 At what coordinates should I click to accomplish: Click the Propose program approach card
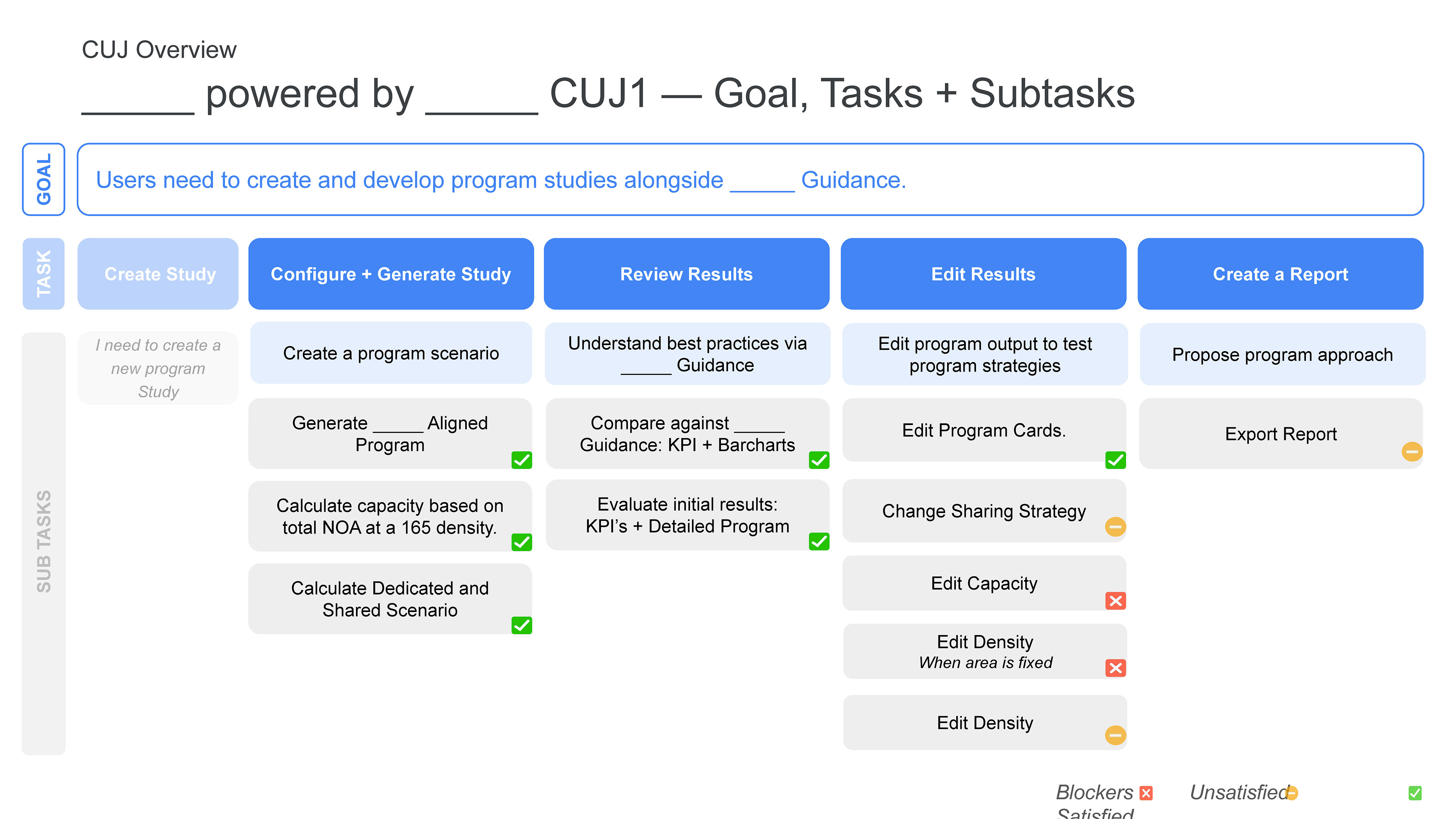pyautogui.click(x=1282, y=355)
